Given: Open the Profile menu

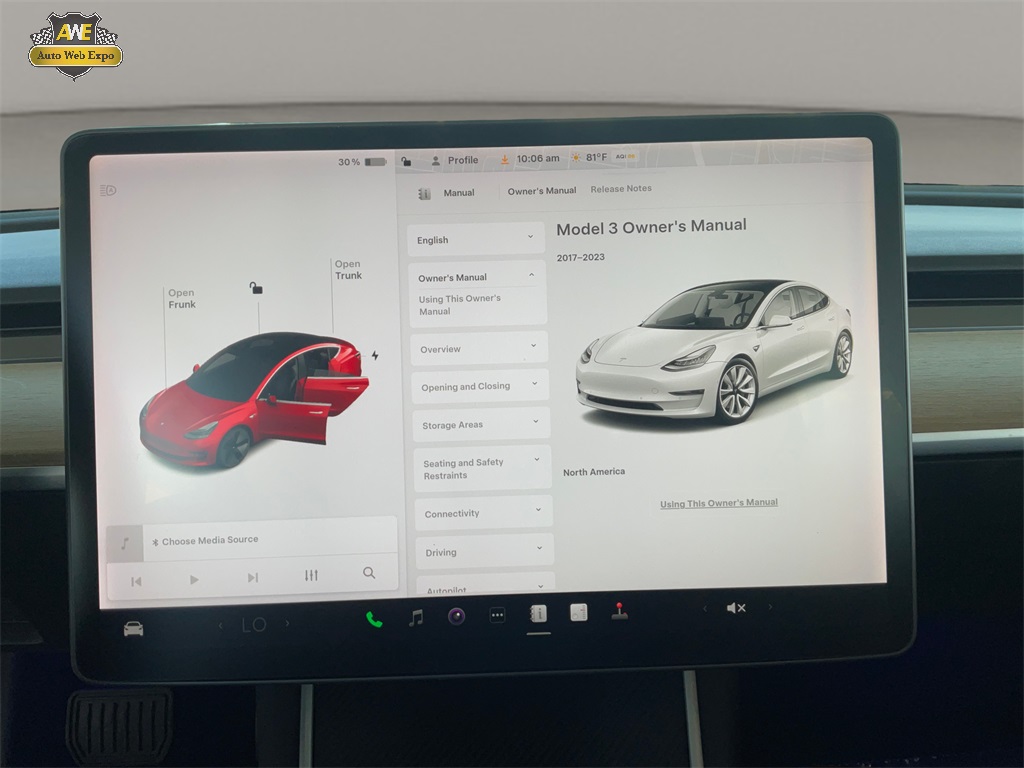Looking at the screenshot, I should click(x=455, y=160).
